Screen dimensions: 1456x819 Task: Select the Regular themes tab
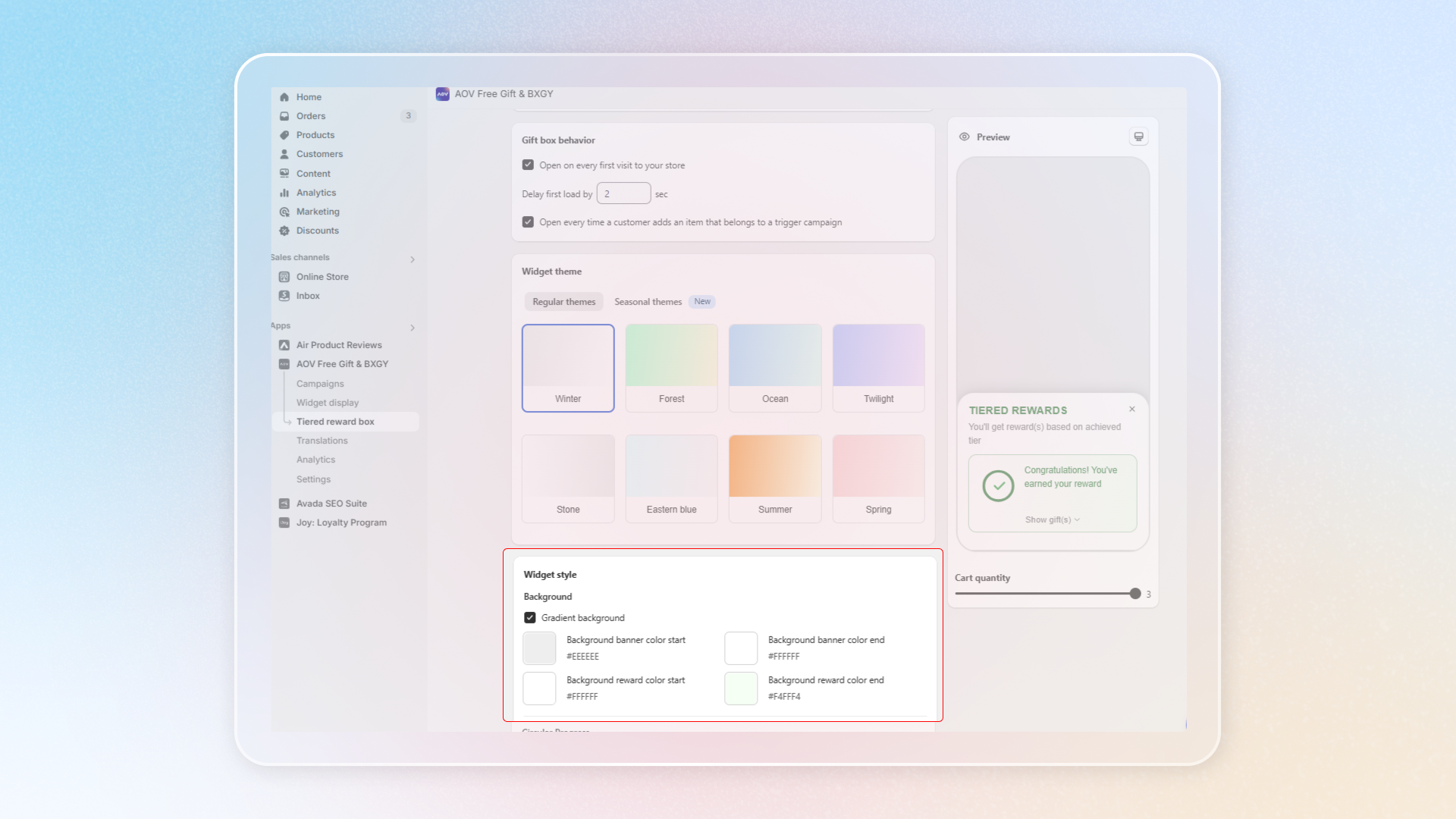[x=563, y=302]
